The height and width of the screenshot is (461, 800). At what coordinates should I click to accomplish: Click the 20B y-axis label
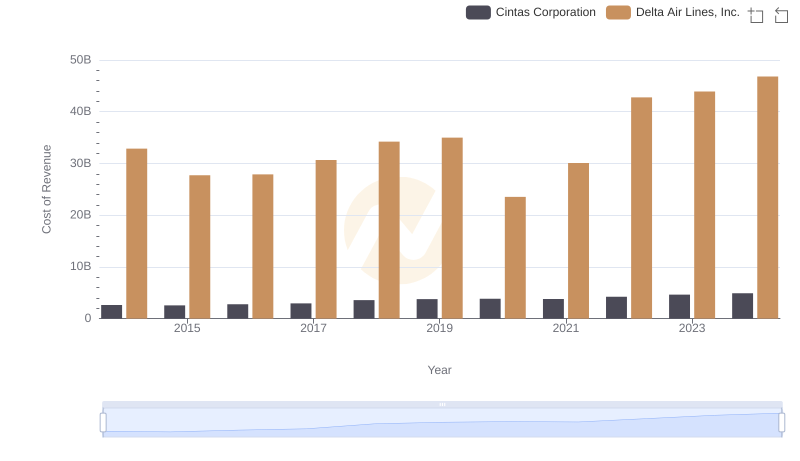pyautogui.click(x=81, y=215)
